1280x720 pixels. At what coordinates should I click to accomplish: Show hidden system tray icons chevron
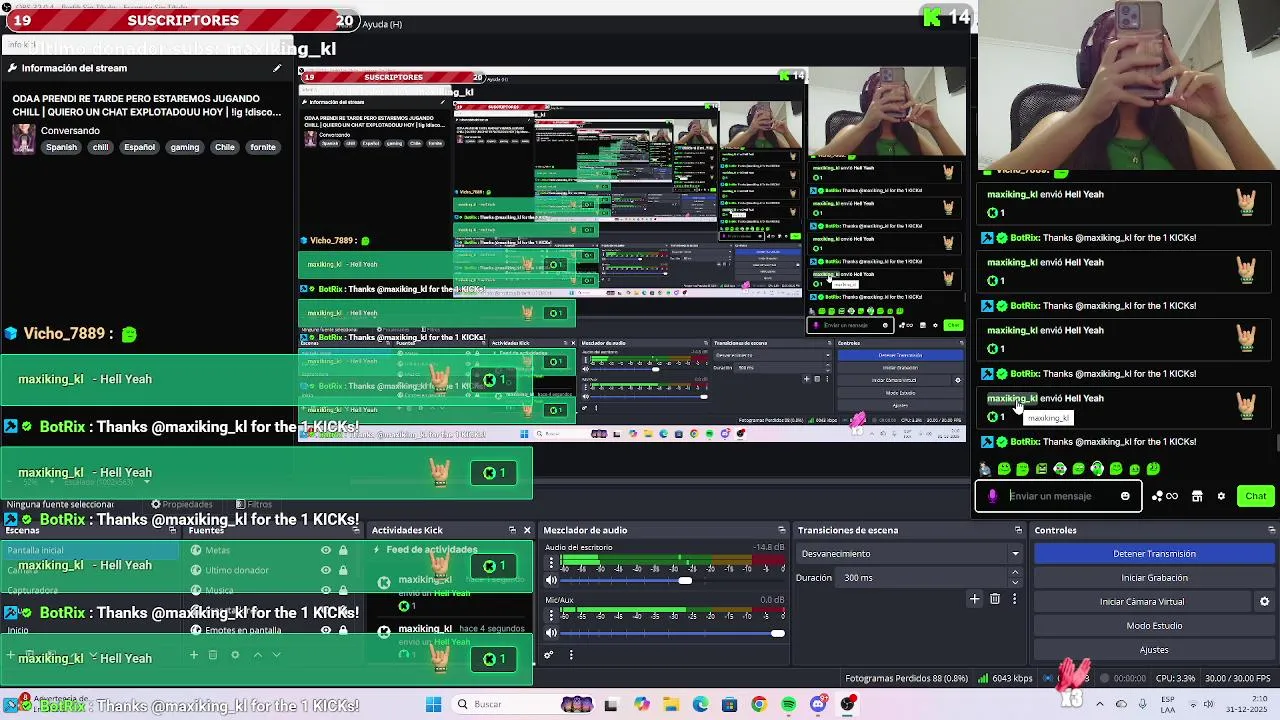click(1100, 704)
